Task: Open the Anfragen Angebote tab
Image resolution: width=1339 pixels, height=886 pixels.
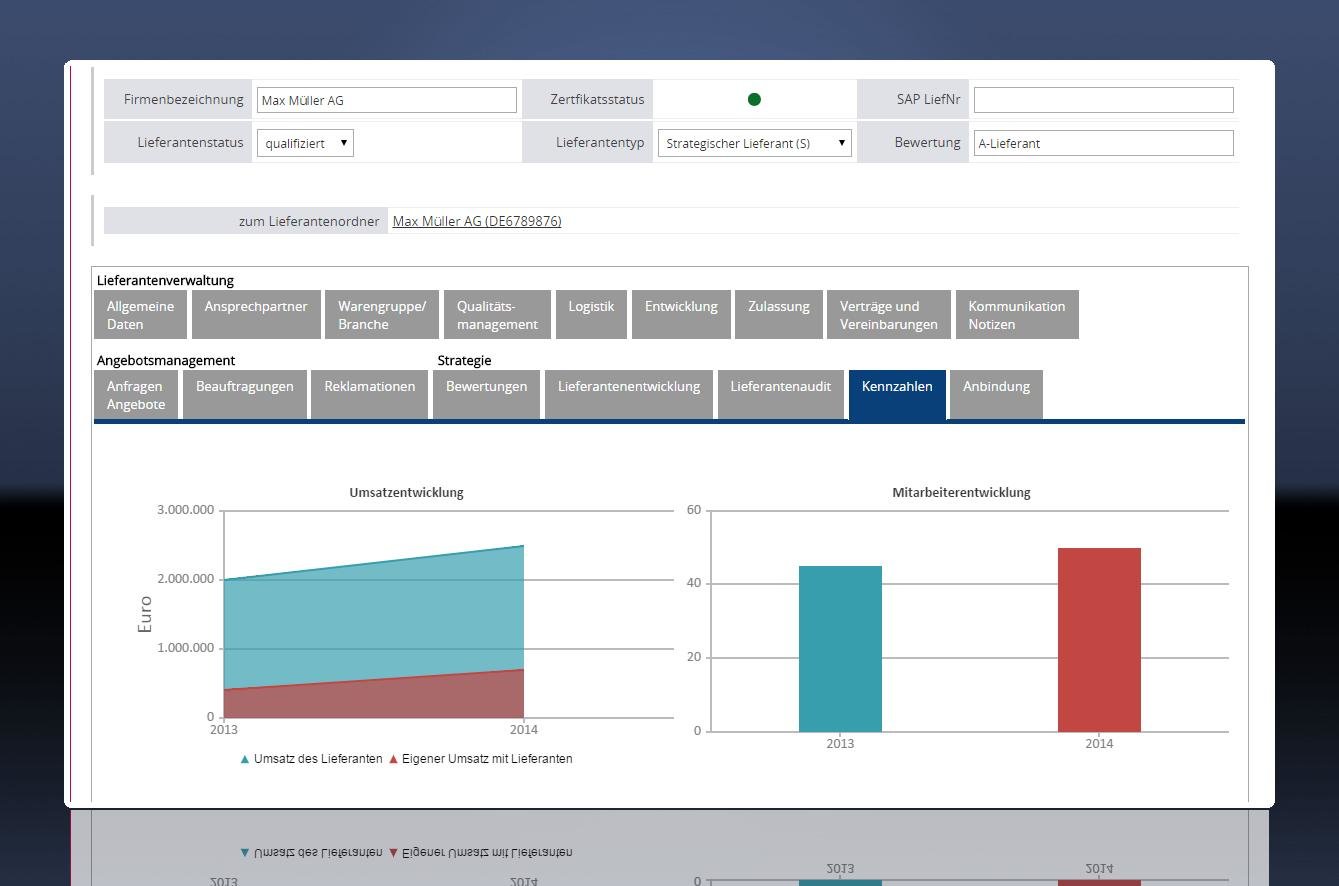Action: 136,395
